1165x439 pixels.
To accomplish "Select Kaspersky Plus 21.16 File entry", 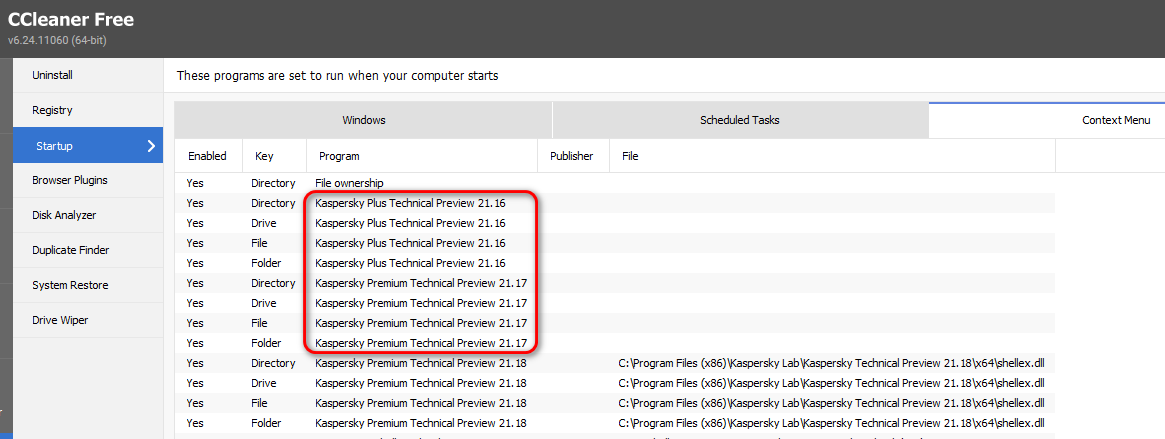I will (614, 243).
